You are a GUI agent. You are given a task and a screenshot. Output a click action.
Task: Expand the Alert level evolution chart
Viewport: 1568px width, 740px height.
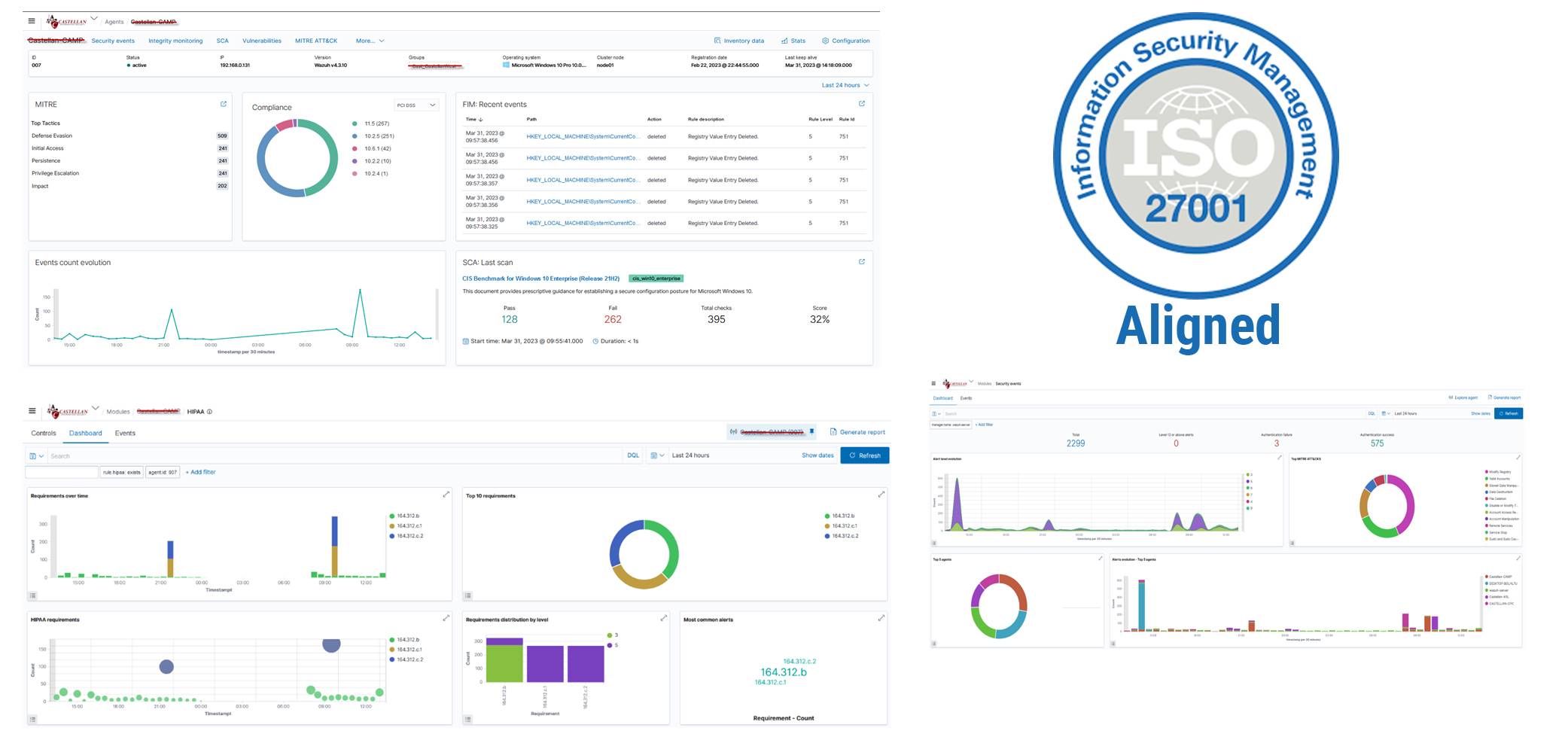click(1279, 458)
